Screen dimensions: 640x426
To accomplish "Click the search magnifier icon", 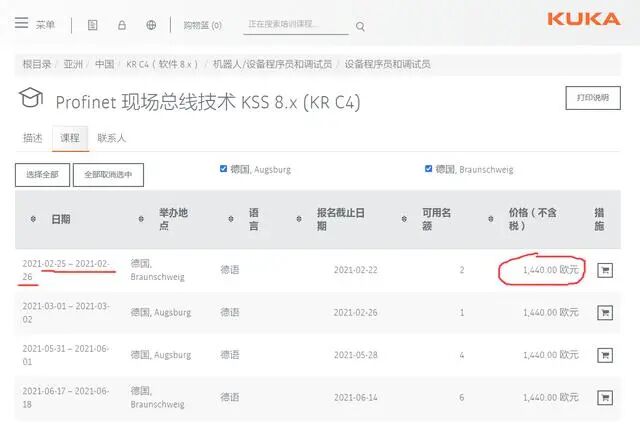I will [360, 27].
